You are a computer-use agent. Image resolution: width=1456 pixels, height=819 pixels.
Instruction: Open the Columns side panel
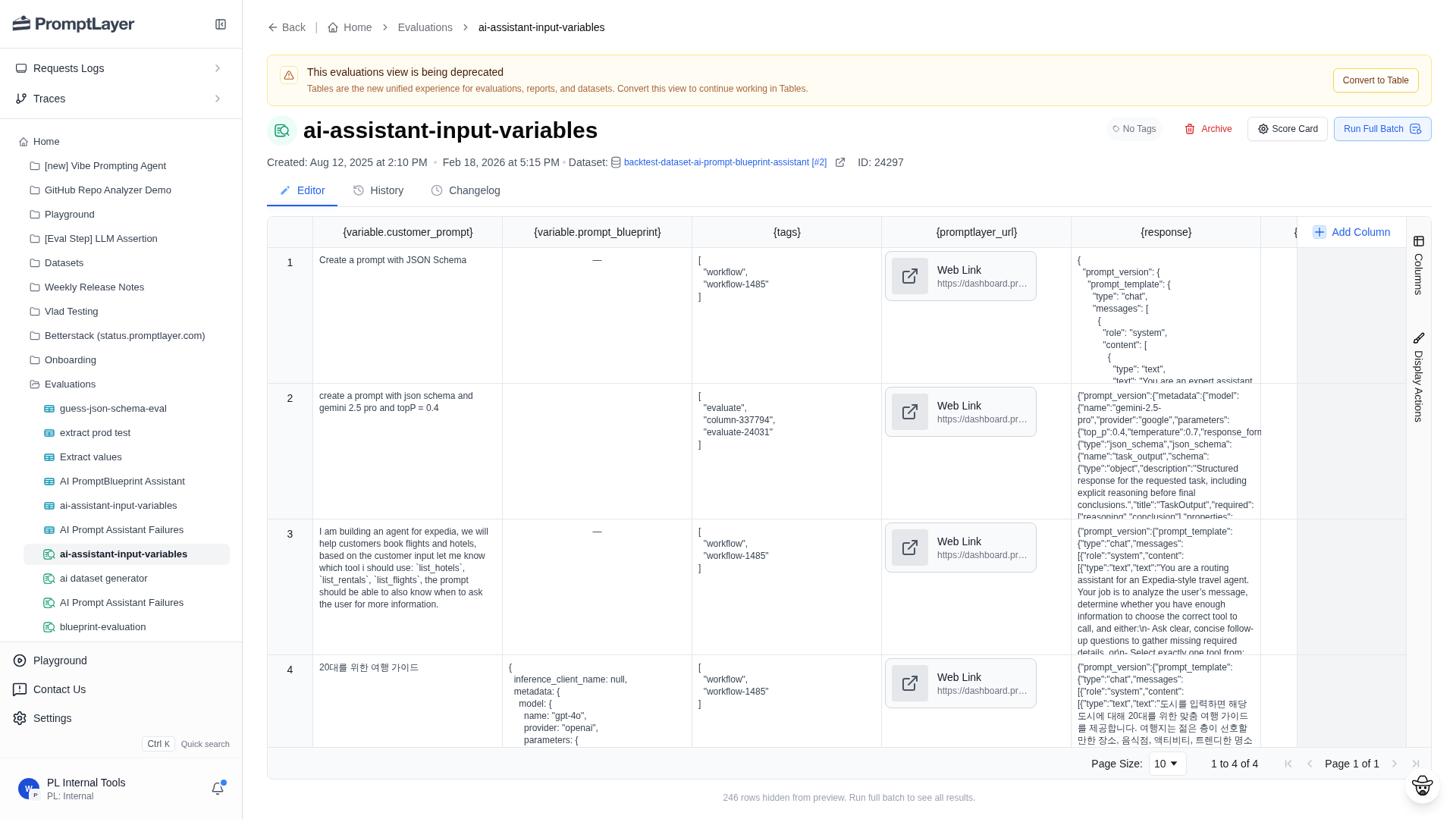pyautogui.click(x=1419, y=265)
